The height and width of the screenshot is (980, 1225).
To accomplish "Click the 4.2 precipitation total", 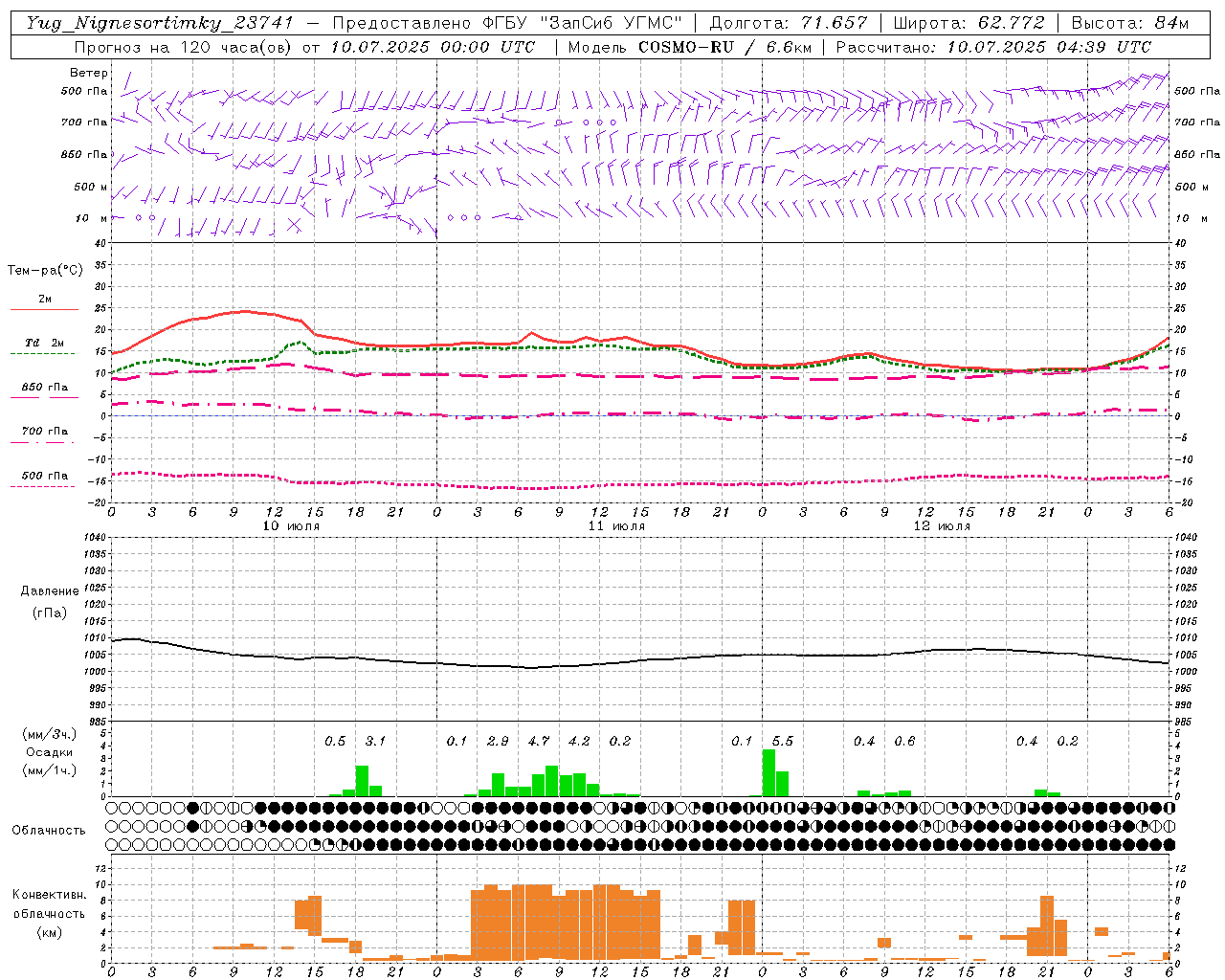I will [579, 741].
